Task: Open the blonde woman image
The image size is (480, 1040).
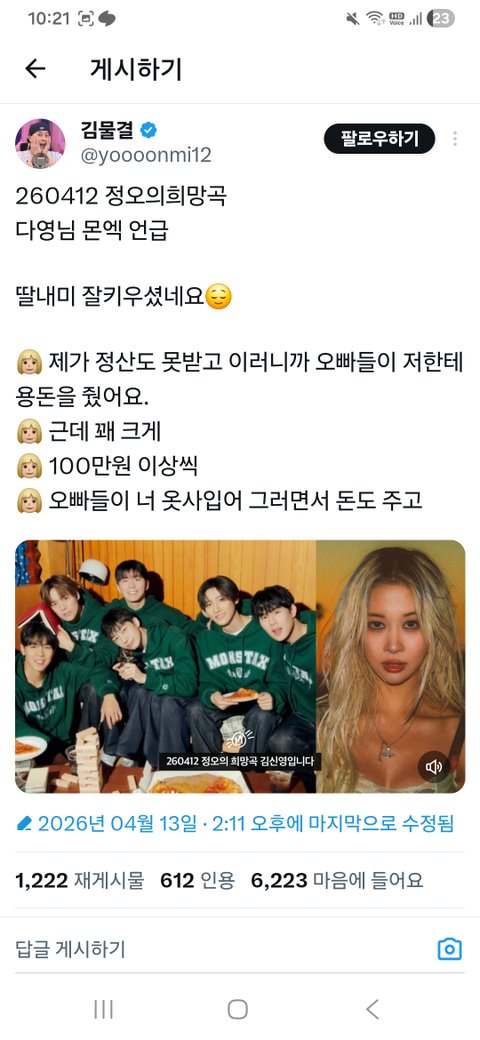Action: (x=390, y=667)
